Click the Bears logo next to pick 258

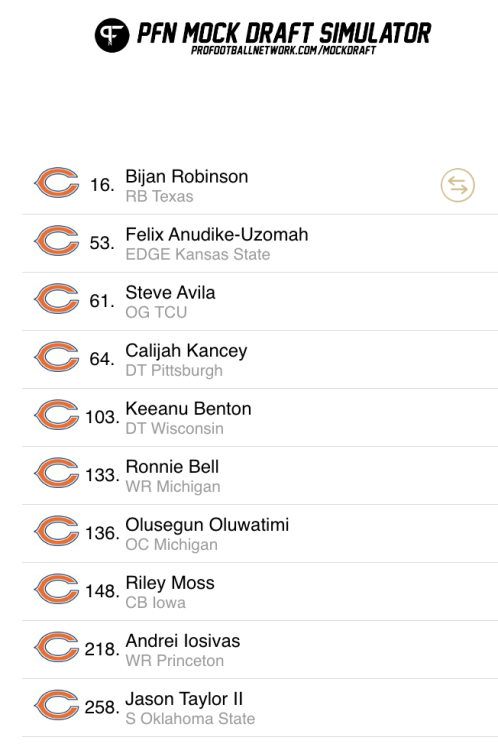point(56,705)
